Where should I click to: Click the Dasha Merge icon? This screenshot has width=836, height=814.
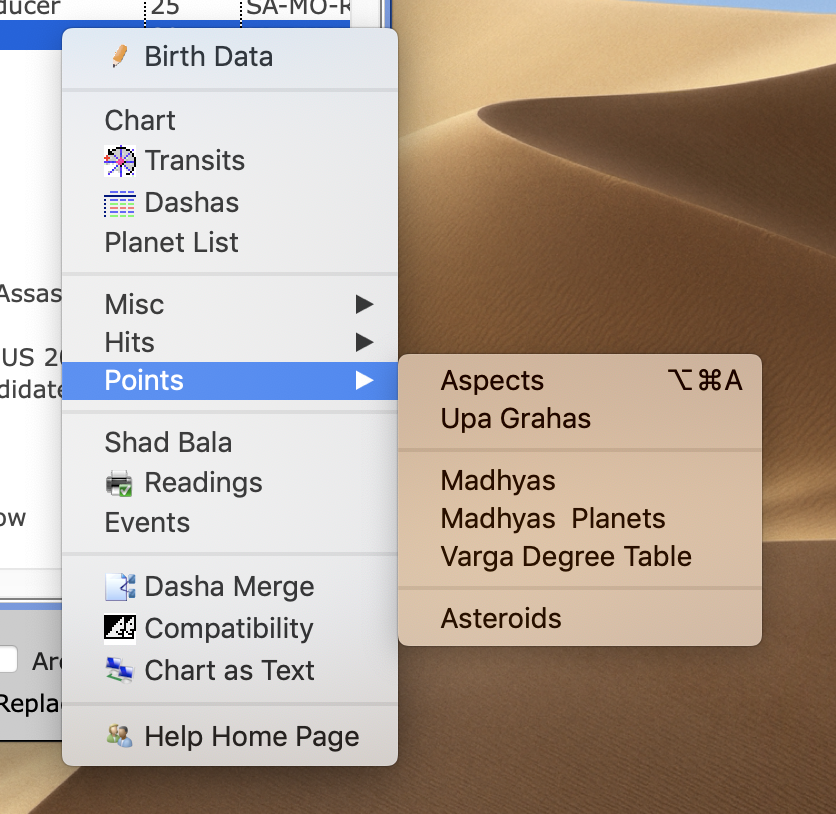(x=120, y=587)
